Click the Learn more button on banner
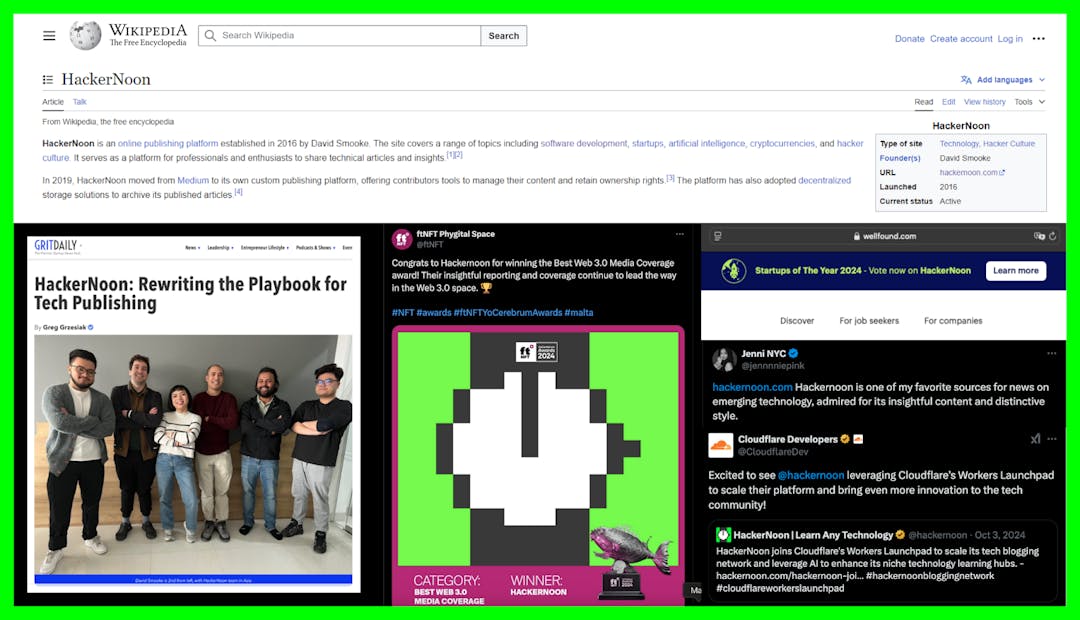This screenshot has width=1080, height=620. (1015, 271)
